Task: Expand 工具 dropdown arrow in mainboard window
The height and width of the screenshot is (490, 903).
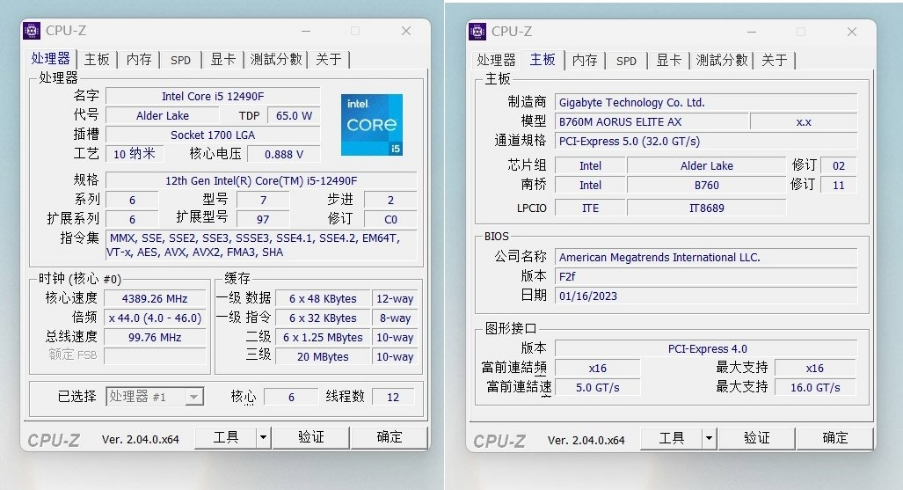Action: pyautogui.click(x=709, y=438)
